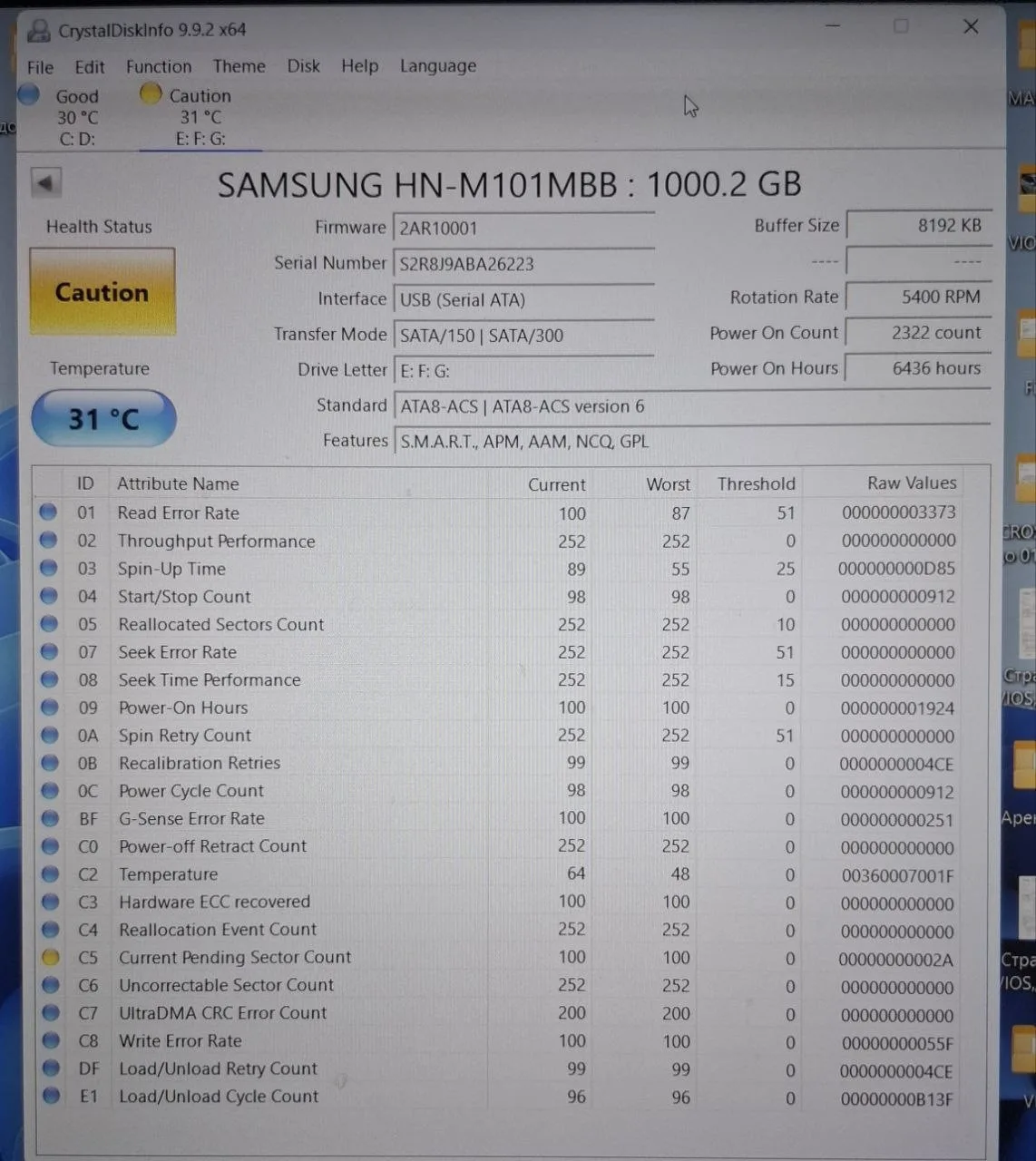1036x1161 pixels.
Task: Click the Features field S.M.A.R.T., APM, AAM
Action: pos(691,442)
